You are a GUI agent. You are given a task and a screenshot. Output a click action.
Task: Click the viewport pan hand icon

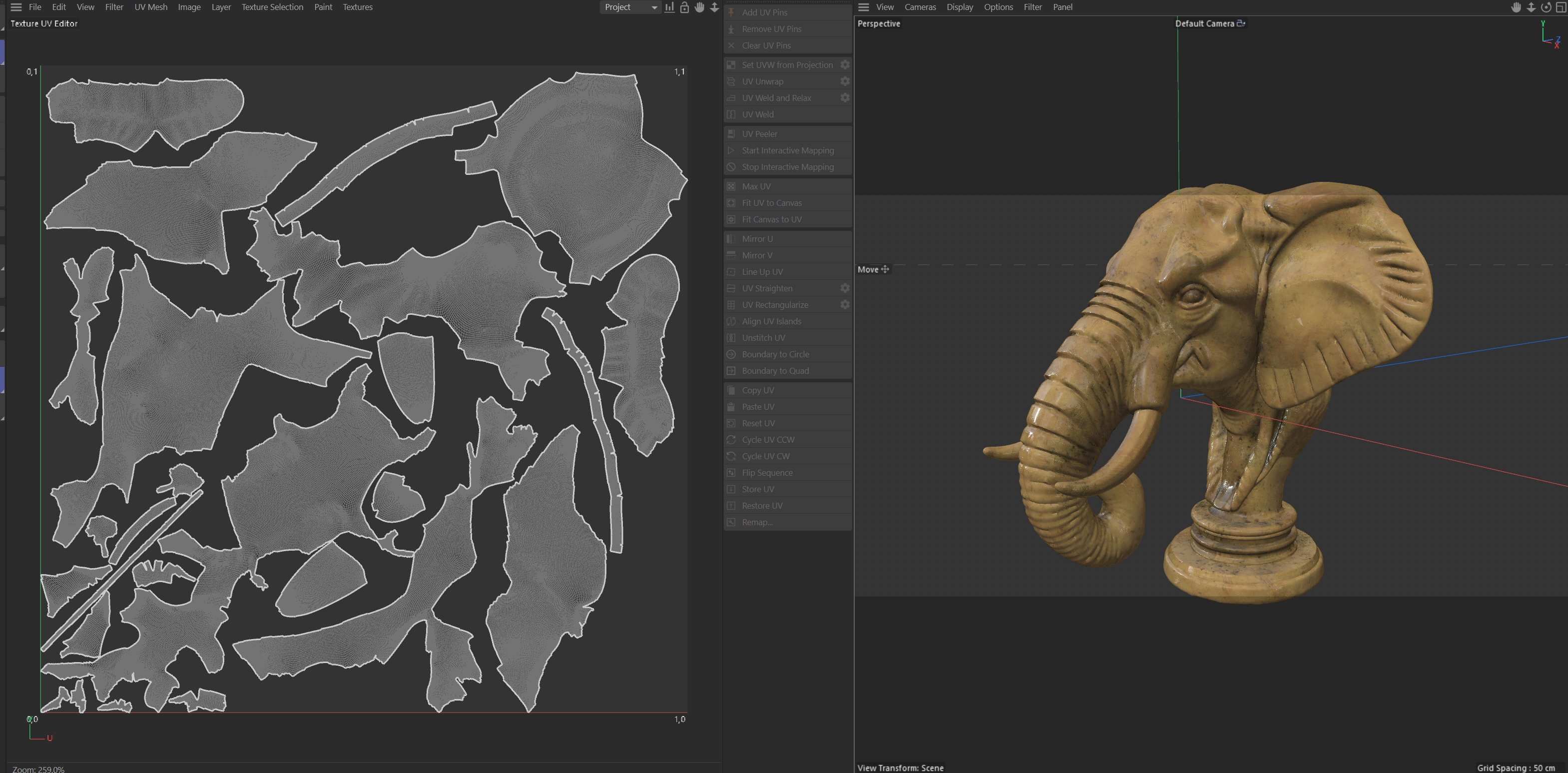tap(1516, 7)
